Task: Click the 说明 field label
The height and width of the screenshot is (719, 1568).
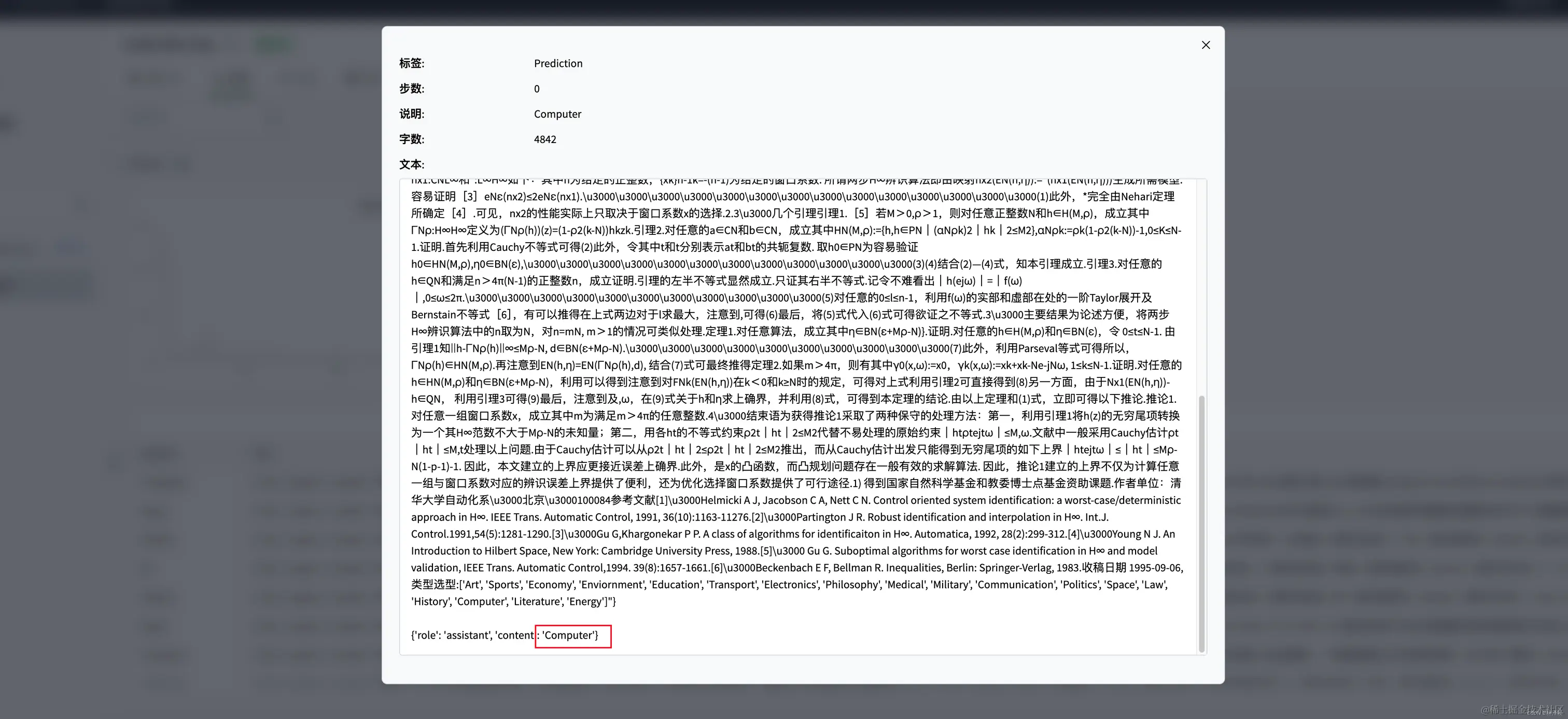Action: pyautogui.click(x=412, y=115)
